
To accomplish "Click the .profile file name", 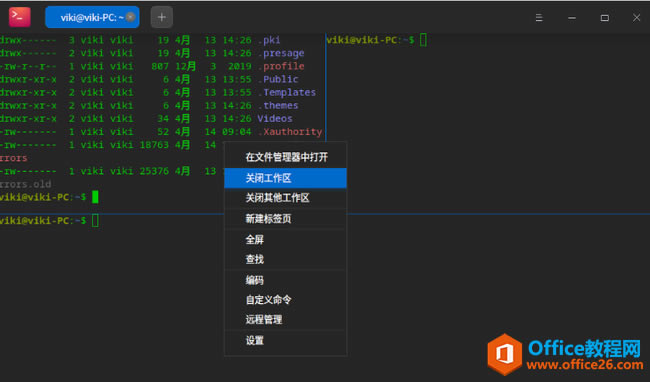I will 281,66.
